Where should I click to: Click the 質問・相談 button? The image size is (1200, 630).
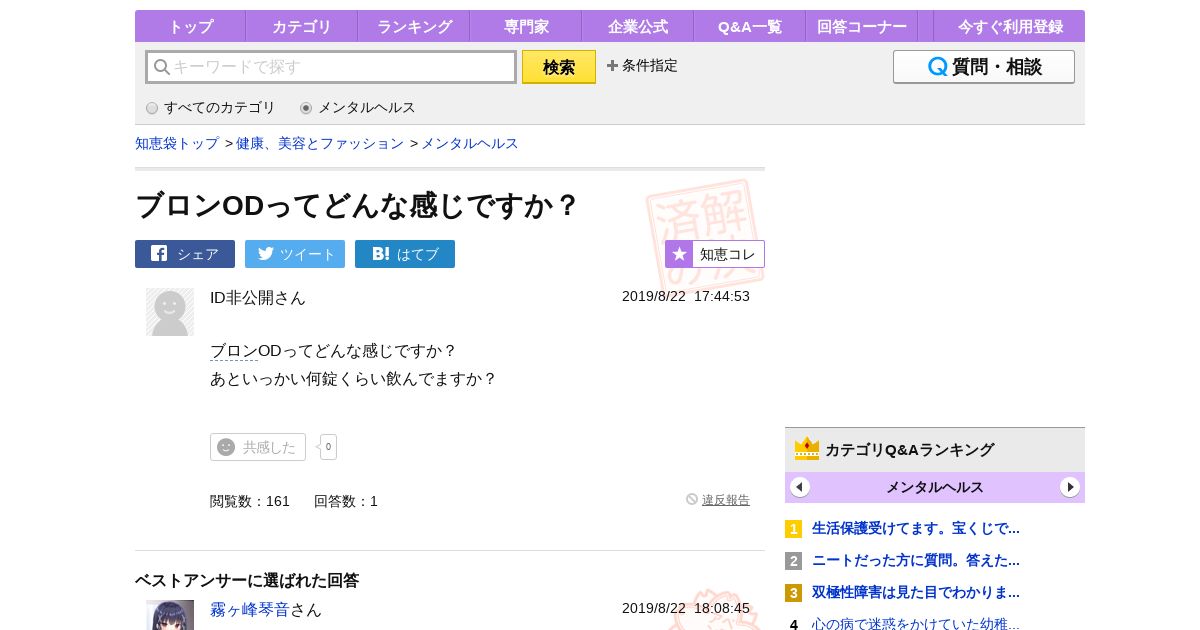point(984,67)
